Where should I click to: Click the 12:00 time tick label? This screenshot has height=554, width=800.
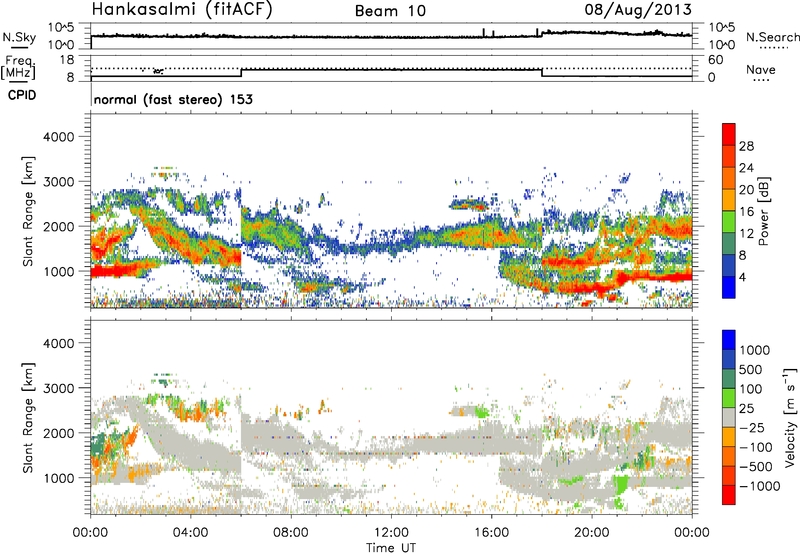pyautogui.click(x=391, y=533)
